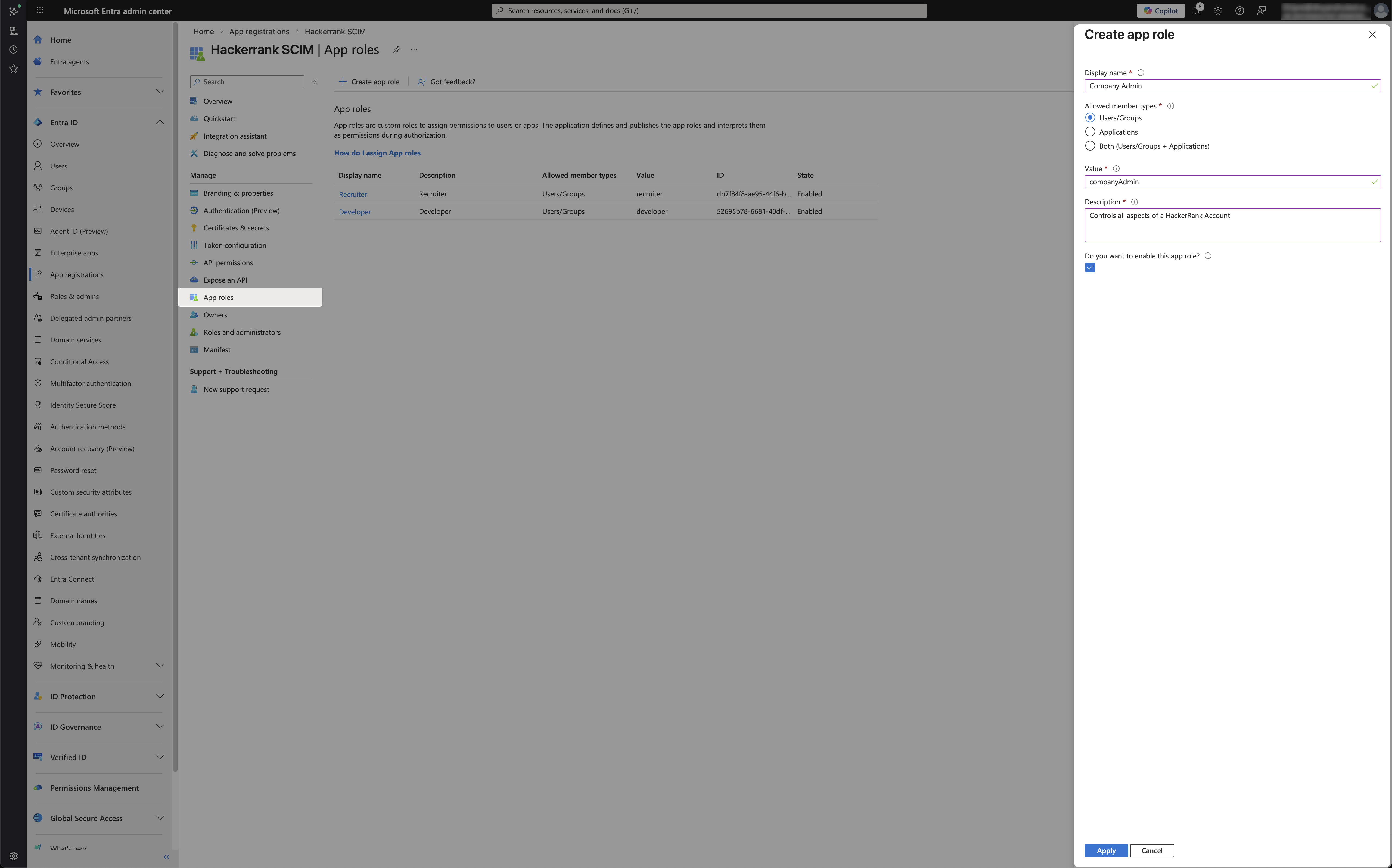Open the help question mark icon
This screenshot has height=868, width=1392.
click(x=1239, y=10)
